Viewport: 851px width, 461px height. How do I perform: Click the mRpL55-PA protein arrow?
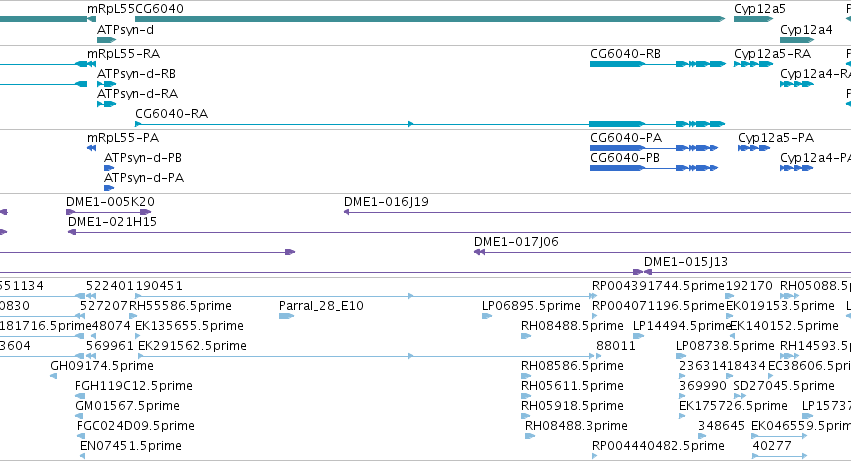click(92, 148)
